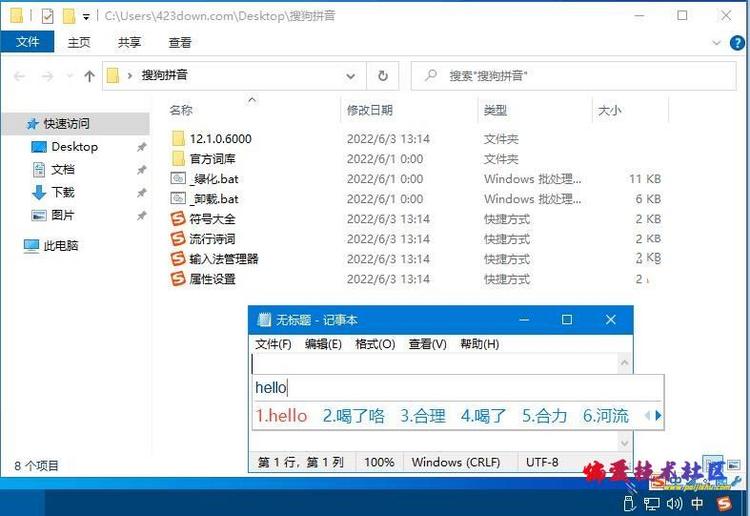The width and height of the screenshot is (750, 516).
Task: Open Notepad 文件(F) menu
Action: pyautogui.click(x=273, y=344)
